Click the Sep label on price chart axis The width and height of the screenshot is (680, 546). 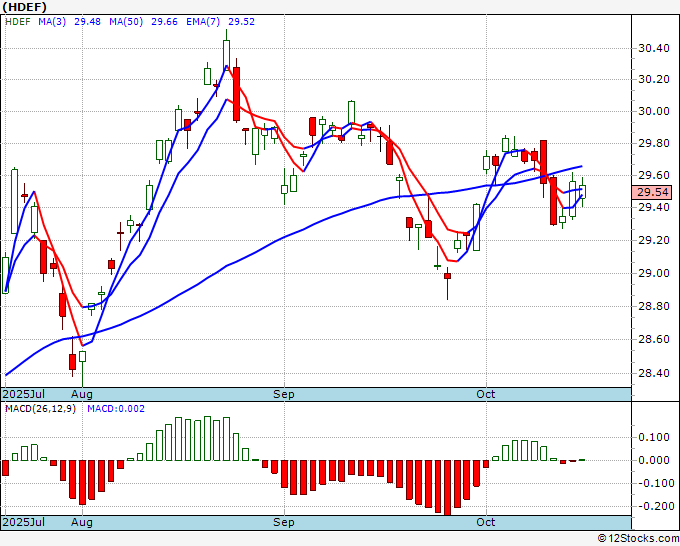click(x=284, y=394)
